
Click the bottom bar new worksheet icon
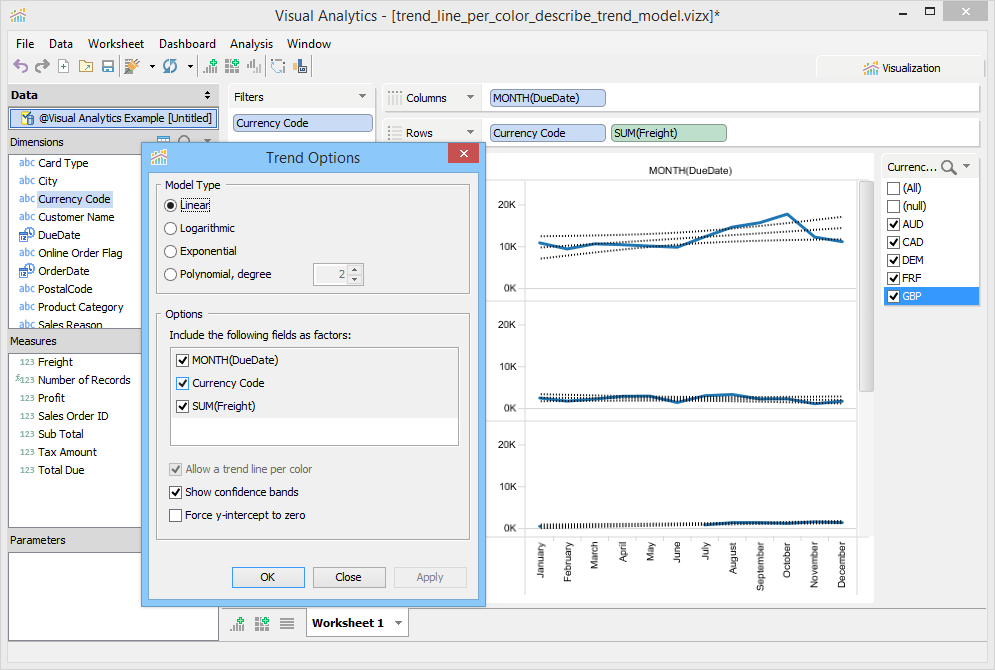tap(237, 624)
